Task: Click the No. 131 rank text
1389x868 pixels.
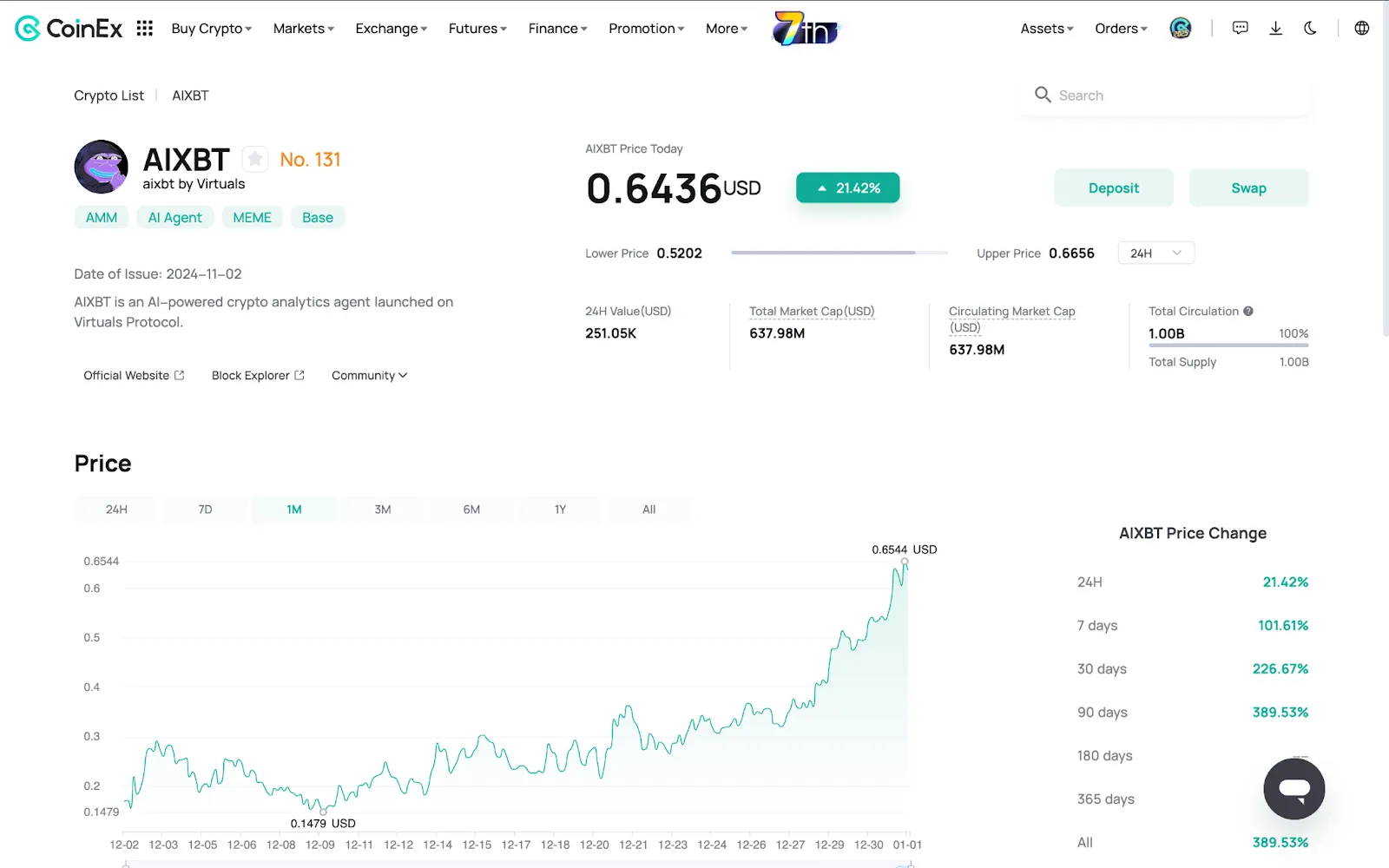Action: point(310,160)
